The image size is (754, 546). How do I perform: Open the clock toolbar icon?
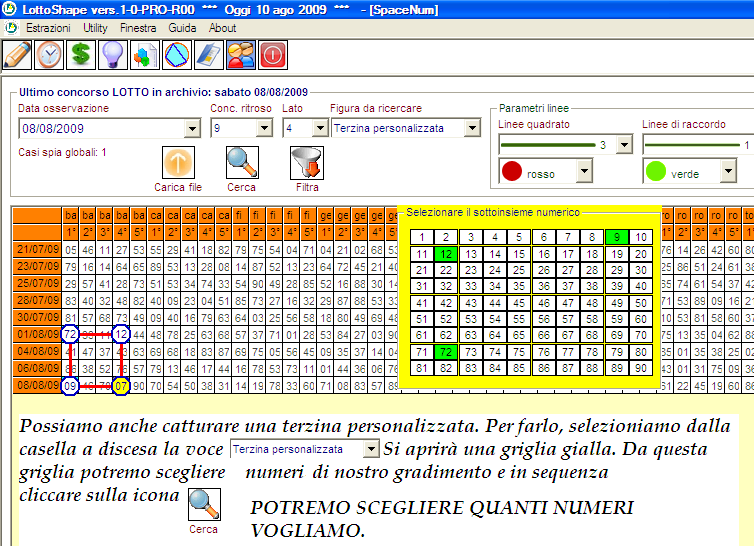(x=49, y=55)
